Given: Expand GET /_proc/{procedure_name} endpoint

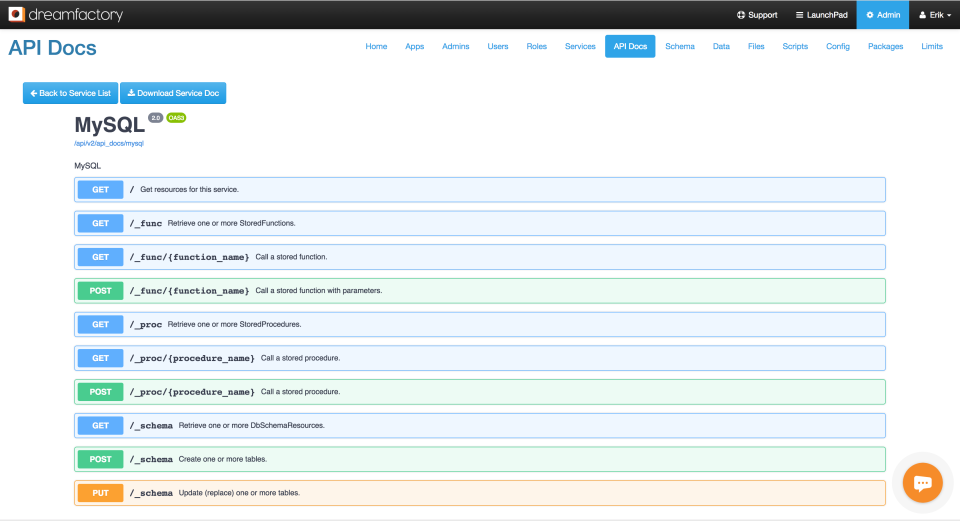Looking at the screenshot, I should click(x=480, y=358).
